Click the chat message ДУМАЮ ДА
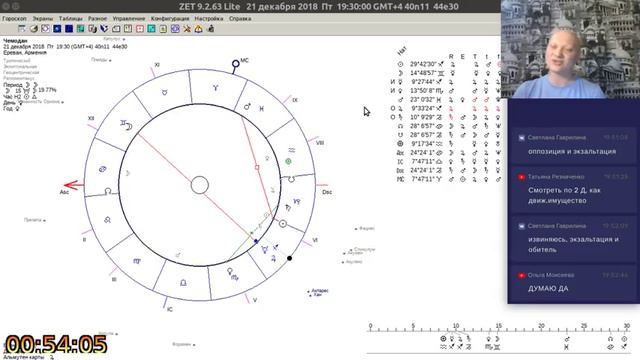This screenshot has height=360, width=640. (x=548, y=289)
